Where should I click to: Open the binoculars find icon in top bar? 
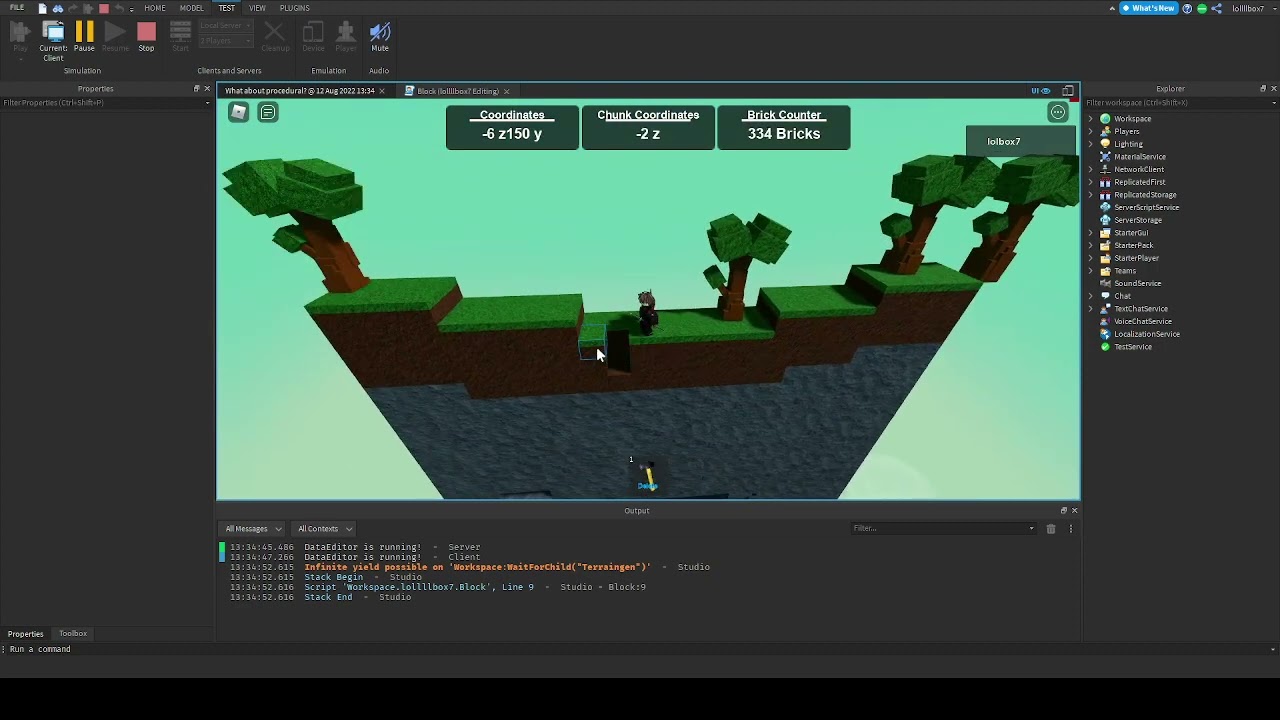point(58,8)
